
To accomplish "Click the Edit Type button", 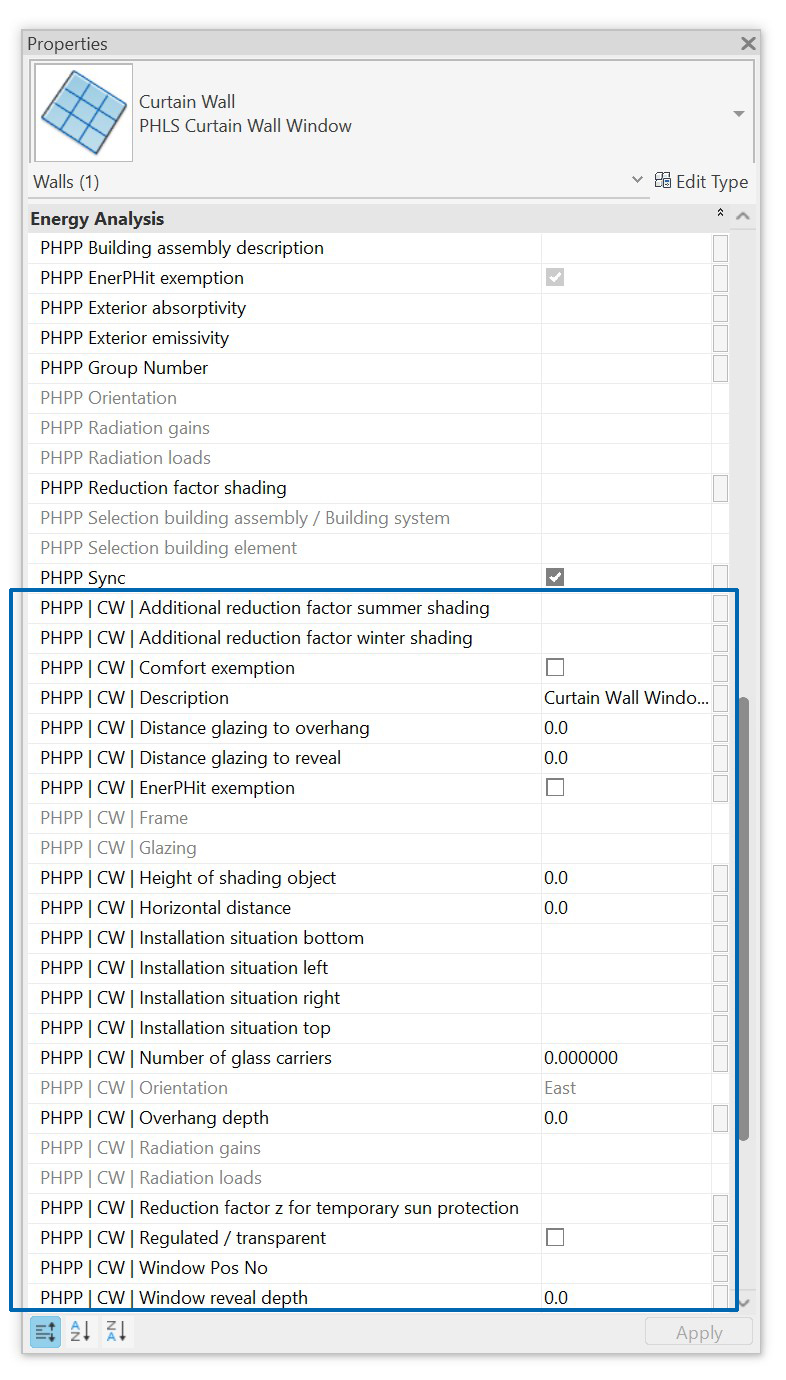I will [x=701, y=181].
